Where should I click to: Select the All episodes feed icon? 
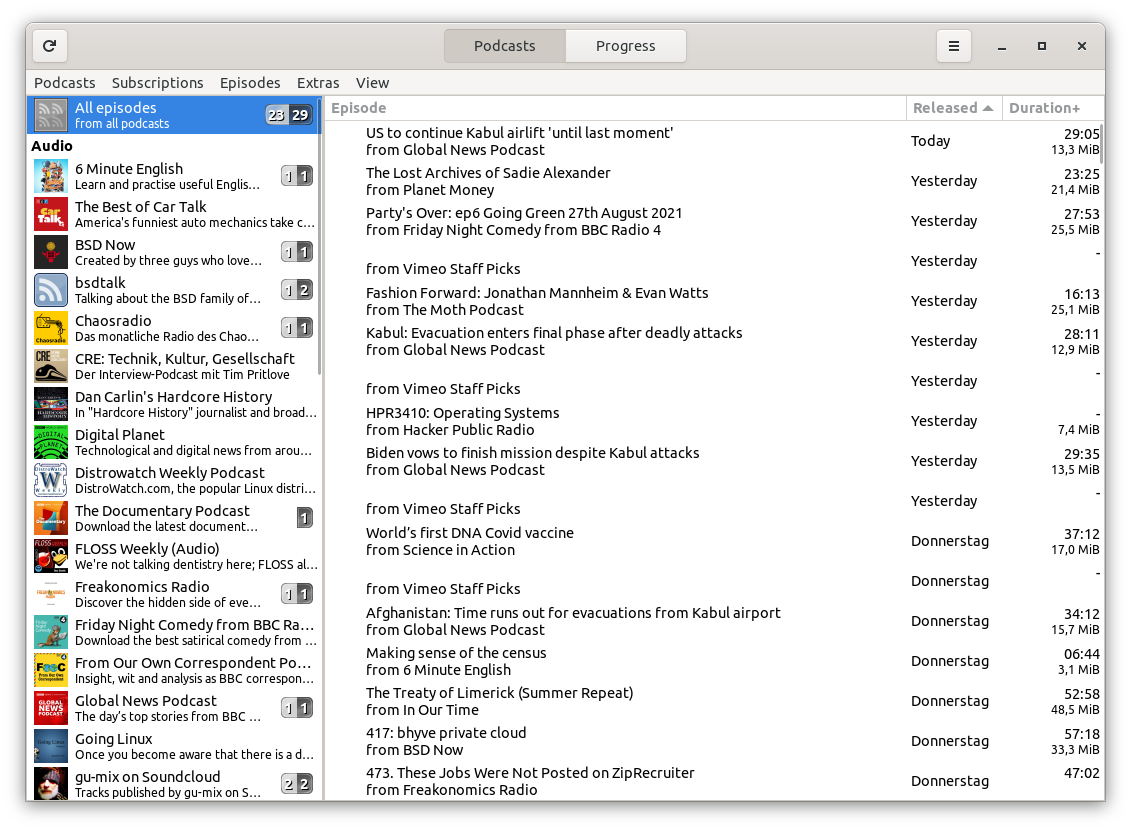(x=50, y=115)
